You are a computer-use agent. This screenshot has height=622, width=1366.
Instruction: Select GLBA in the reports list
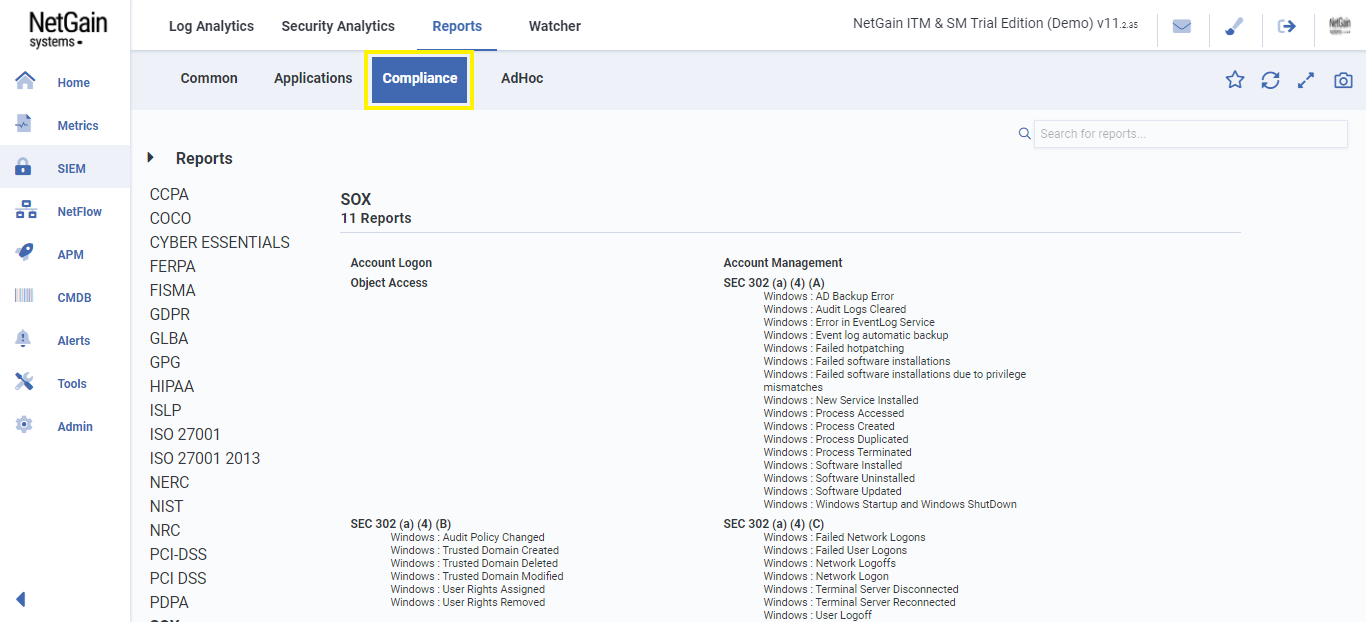pyautogui.click(x=169, y=338)
